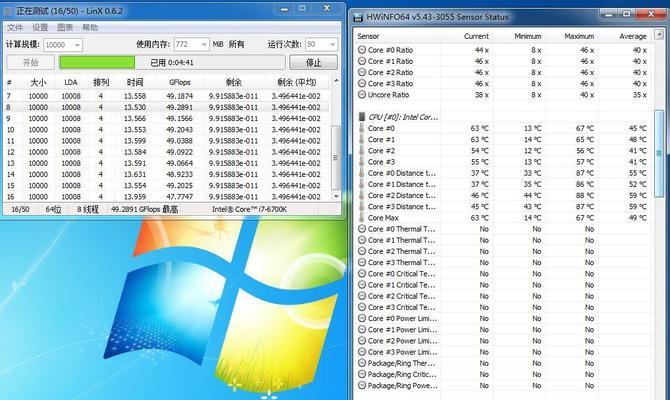Click the 16/50 status bar entry

[21, 209]
